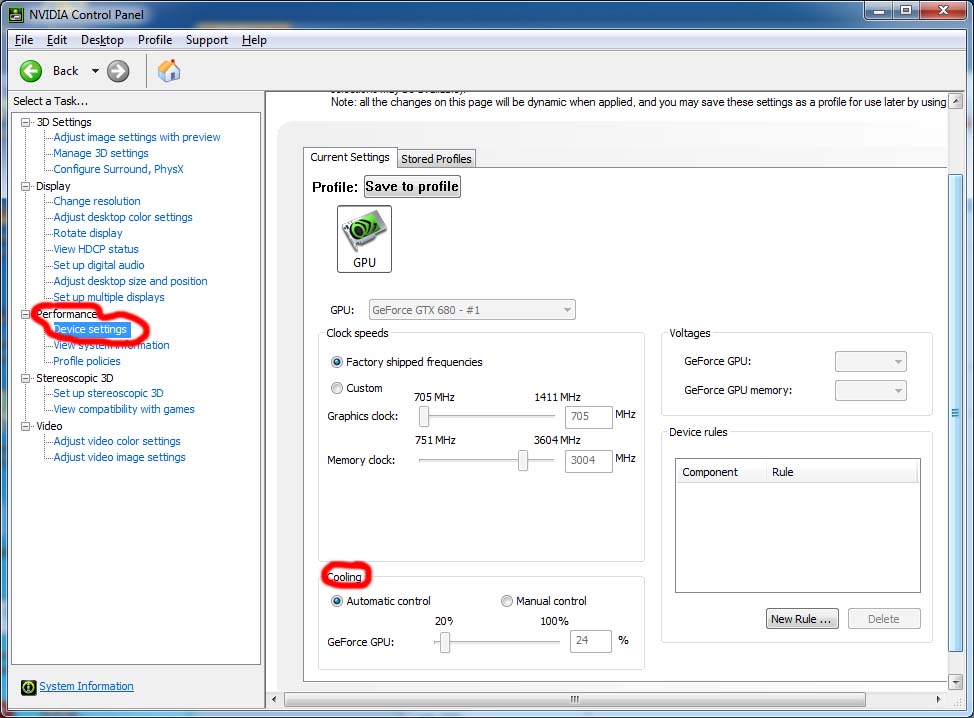Go to the Home page icon
The image size is (974, 718).
[168, 71]
